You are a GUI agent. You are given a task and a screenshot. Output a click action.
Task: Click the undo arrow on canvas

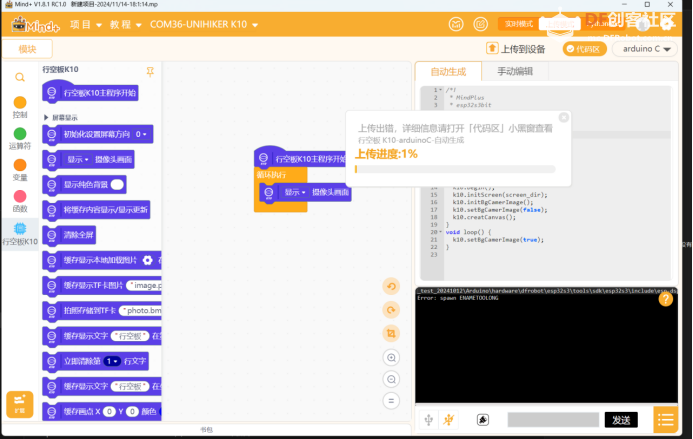[391, 286]
